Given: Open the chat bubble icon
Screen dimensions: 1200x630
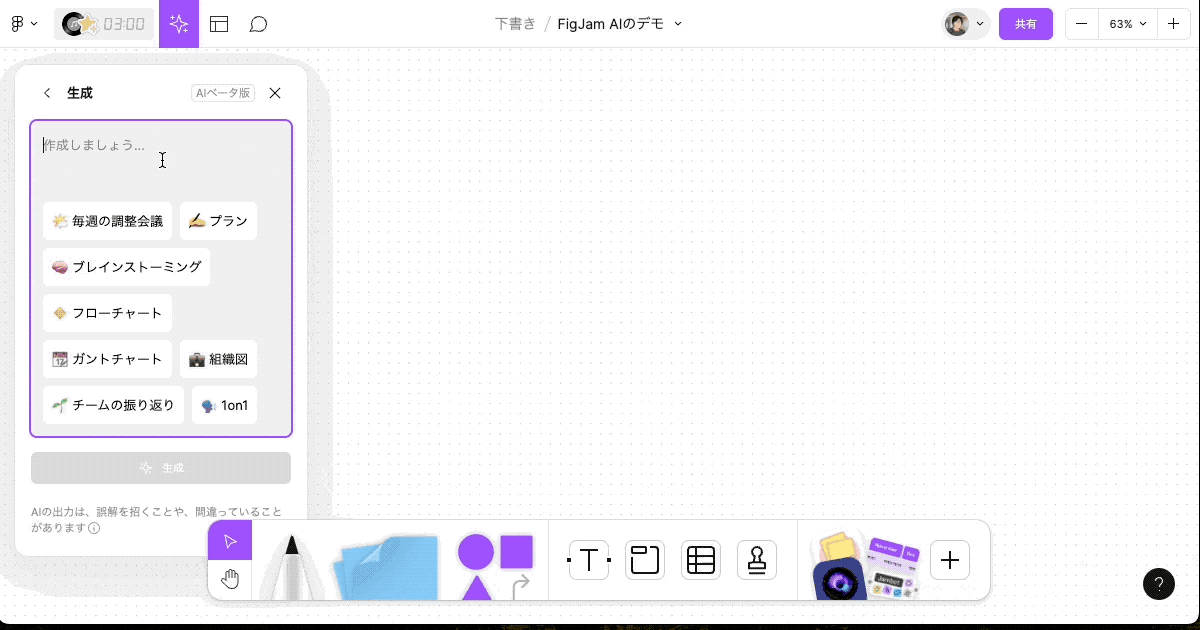Looking at the screenshot, I should point(258,24).
